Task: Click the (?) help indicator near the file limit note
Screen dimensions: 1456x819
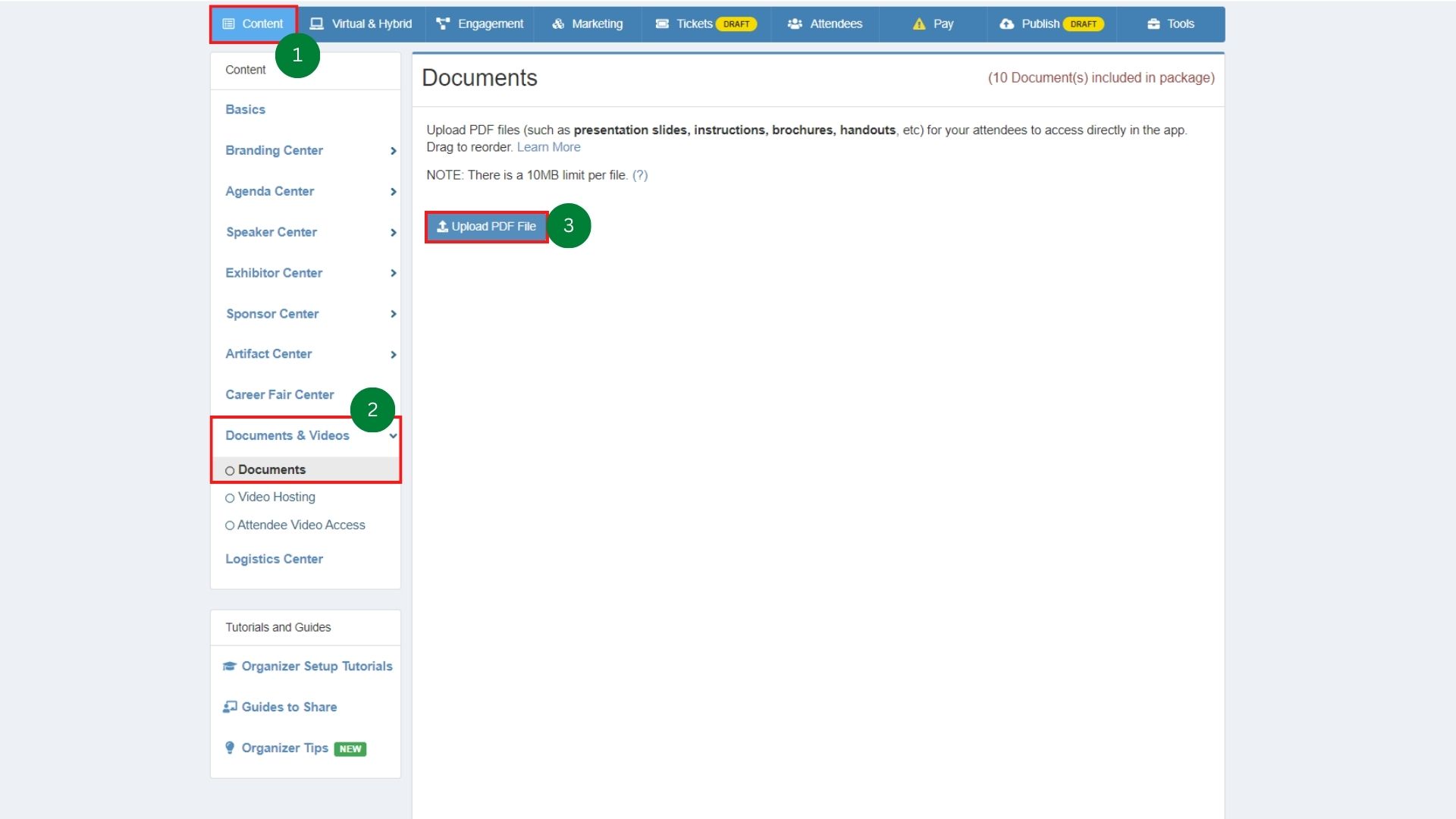Action: 641,175
